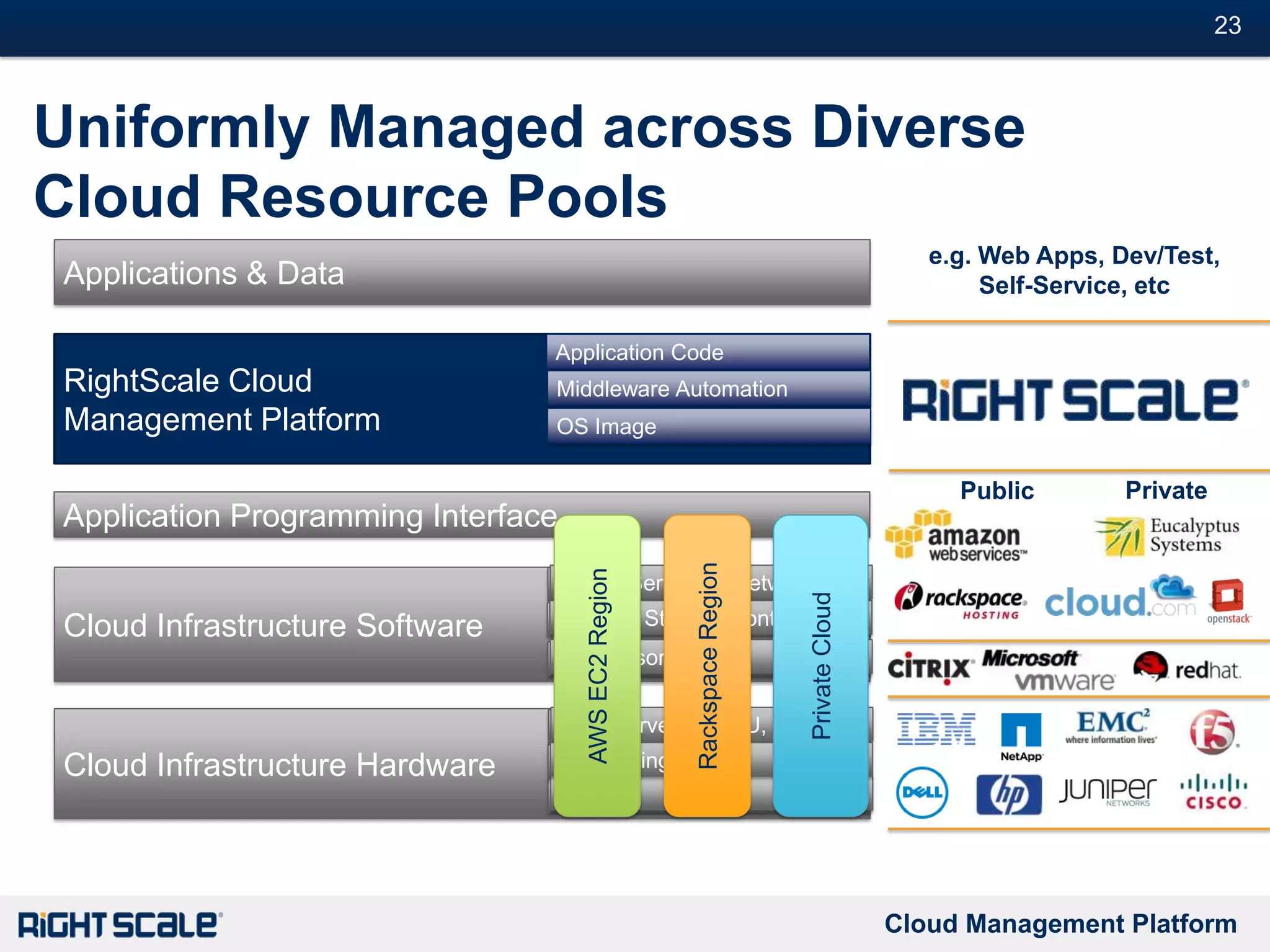Select the Dell circular logo
The width and height of the screenshot is (1270, 952).
pos(922,793)
